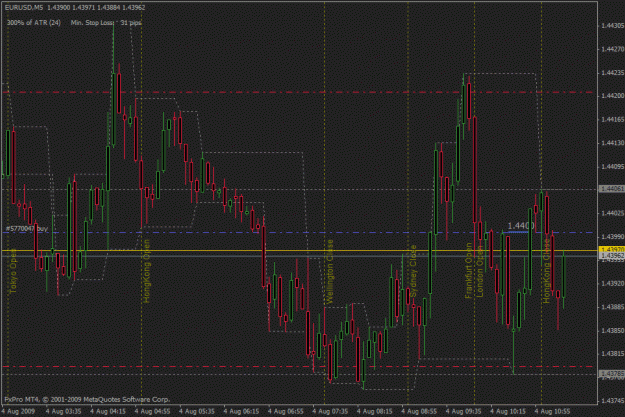This screenshot has height=417, width=625.
Task: Click the "4 Aug 05:35" time label
Action: 197,411
